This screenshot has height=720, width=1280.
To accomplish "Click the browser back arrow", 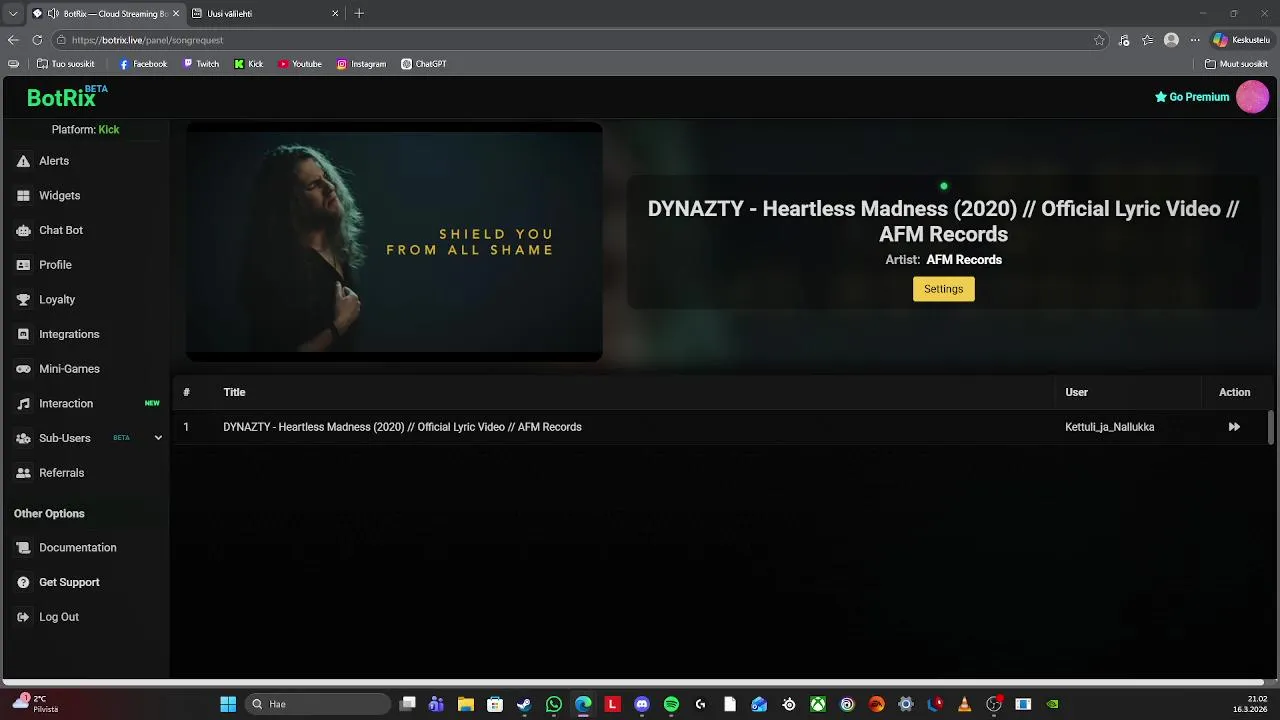I will [13, 40].
